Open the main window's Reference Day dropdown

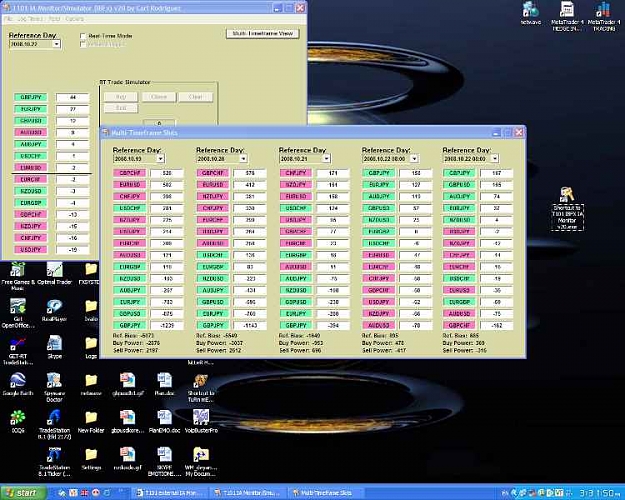pos(57,44)
